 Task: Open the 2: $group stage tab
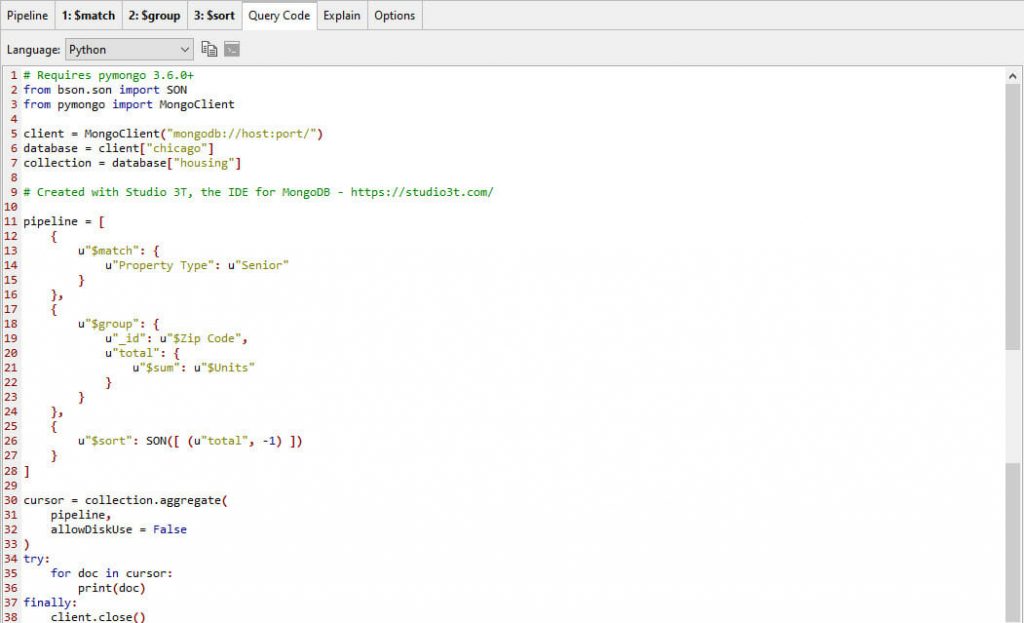coord(155,15)
